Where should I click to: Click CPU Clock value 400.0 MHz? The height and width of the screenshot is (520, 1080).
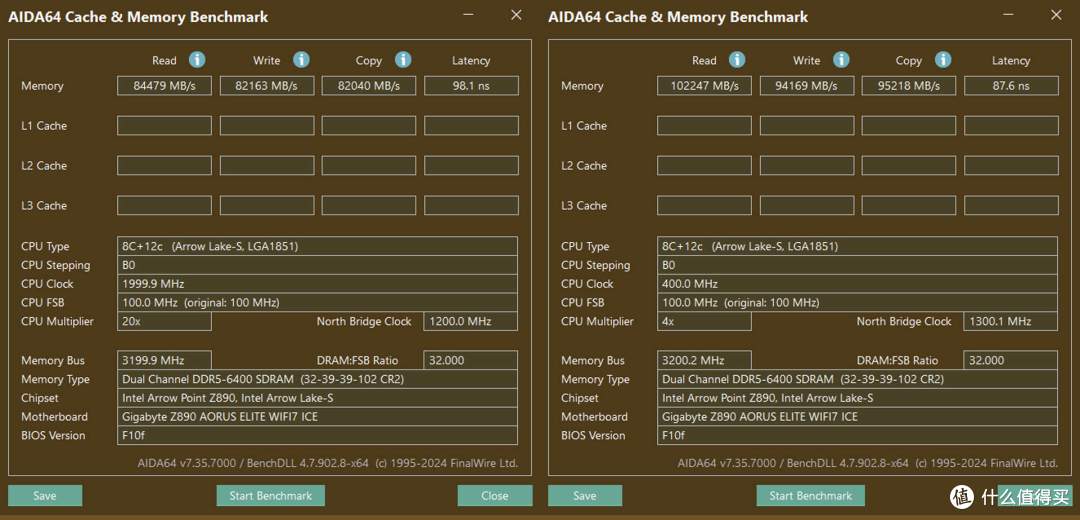click(x=858, y=284)
